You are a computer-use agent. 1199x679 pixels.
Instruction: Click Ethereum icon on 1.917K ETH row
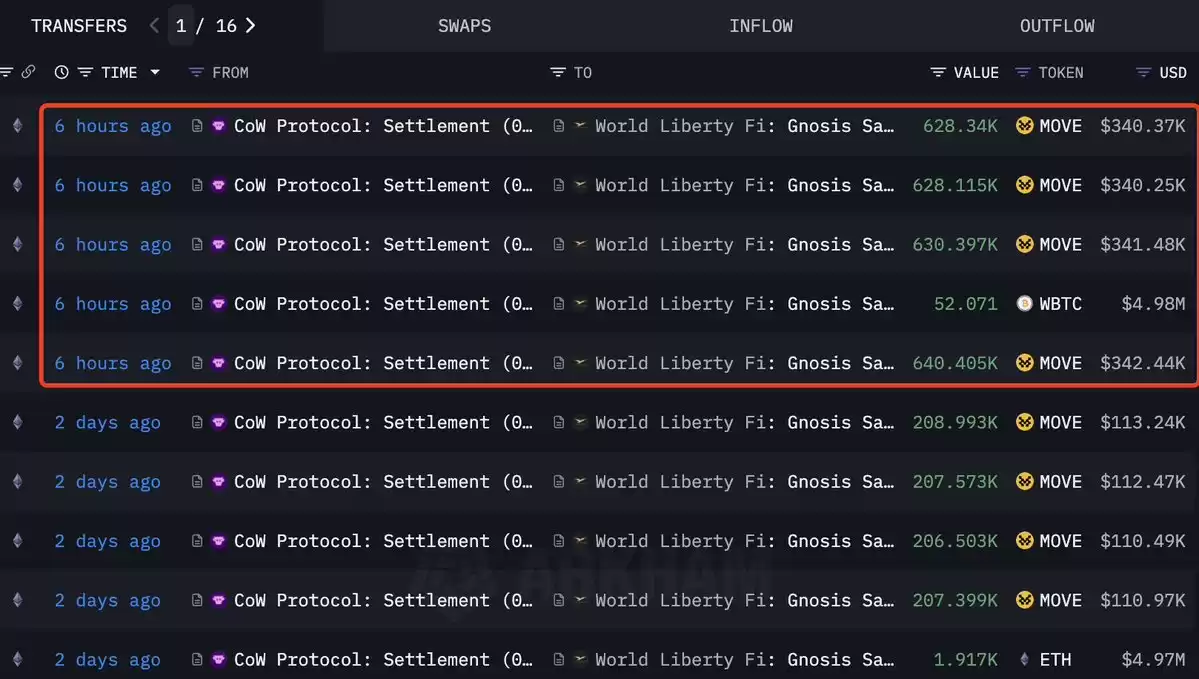pyautogui.click(x=18, y=659)
